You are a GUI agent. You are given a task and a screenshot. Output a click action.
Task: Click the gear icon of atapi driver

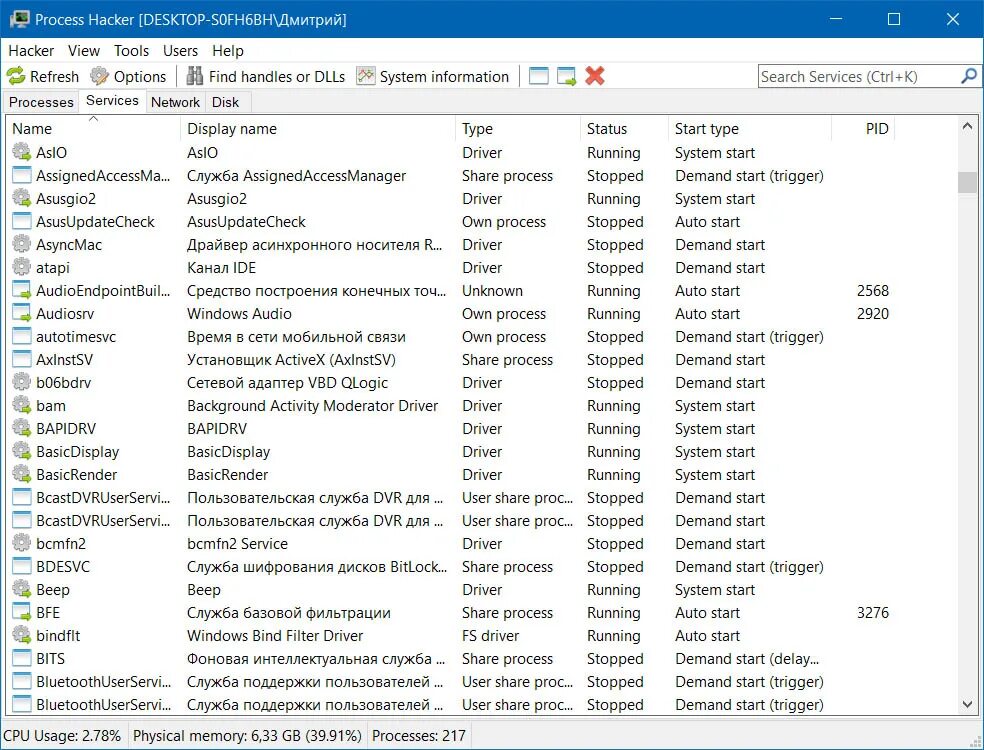tap(21, 267)
